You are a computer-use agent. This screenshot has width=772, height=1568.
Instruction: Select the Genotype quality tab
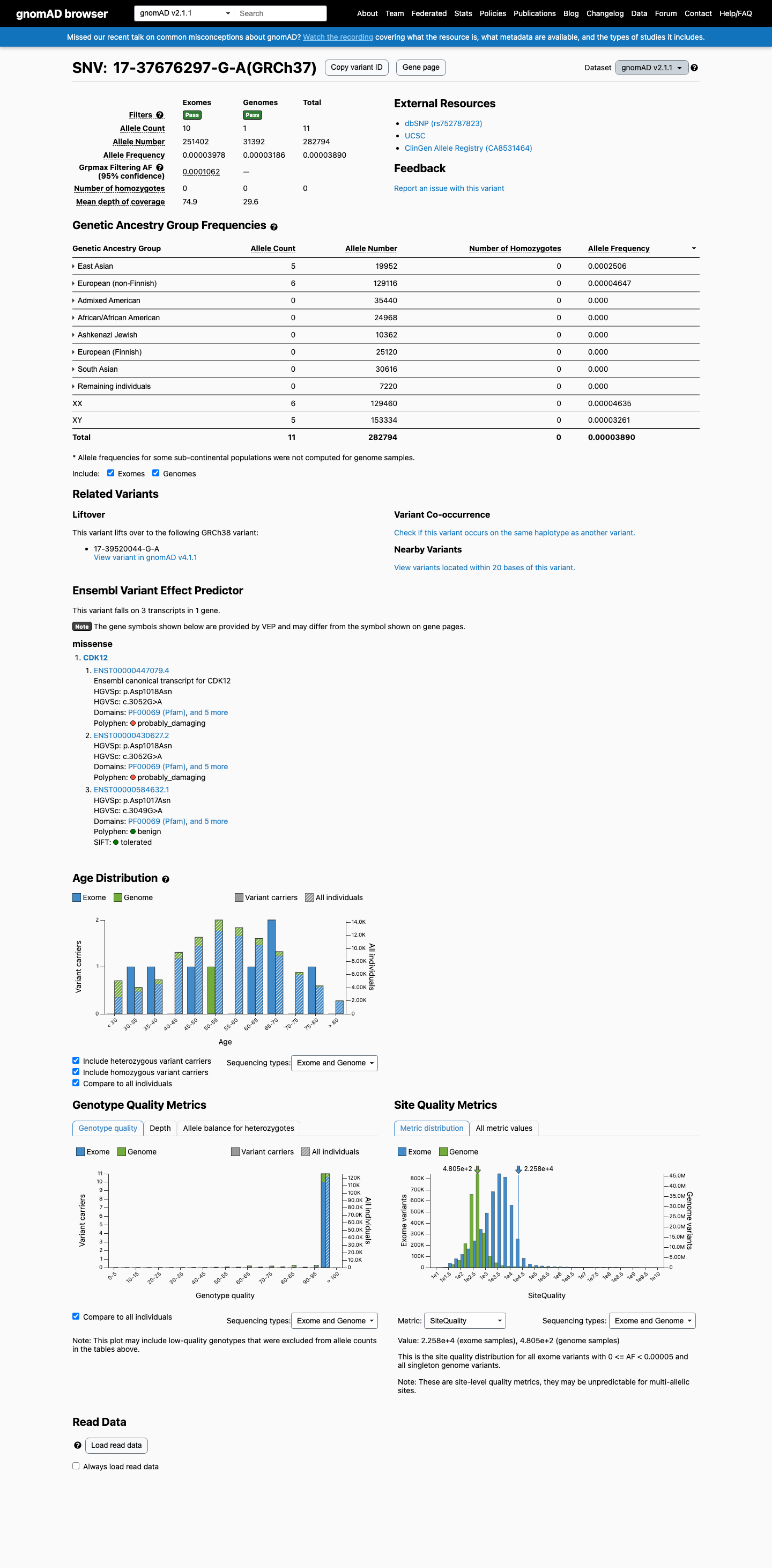[x=108, y=1128]
